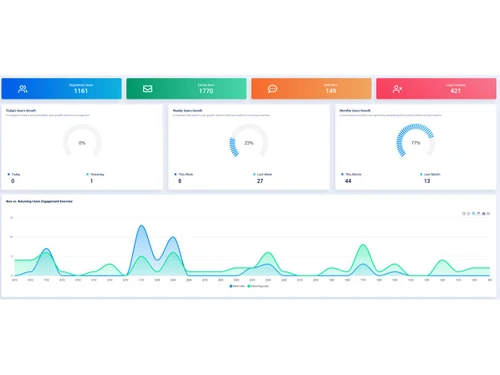Click the This Month legend label

(x=353, y=174)
